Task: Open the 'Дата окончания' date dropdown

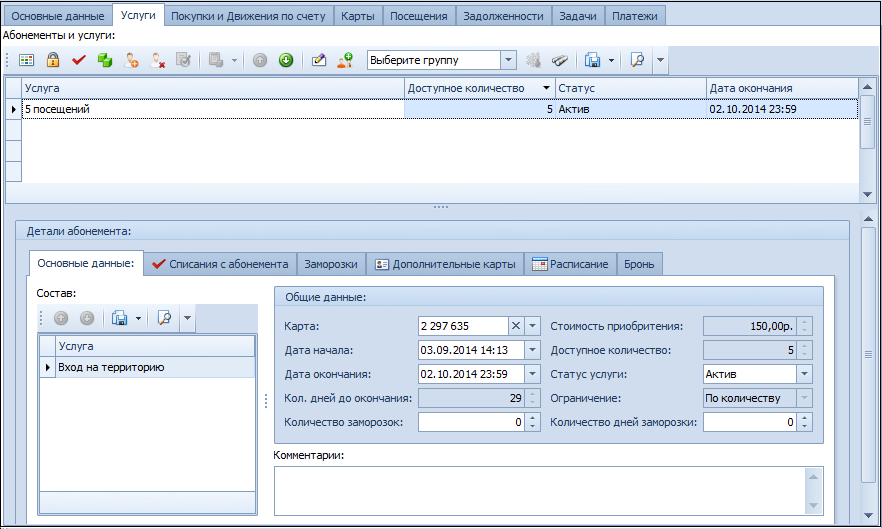Action: point(532,374)
